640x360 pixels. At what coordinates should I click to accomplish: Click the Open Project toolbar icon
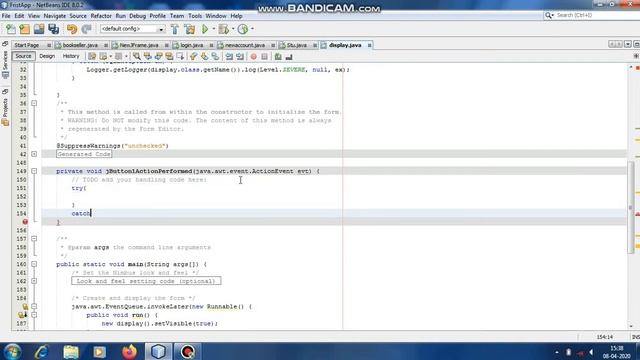39,29
